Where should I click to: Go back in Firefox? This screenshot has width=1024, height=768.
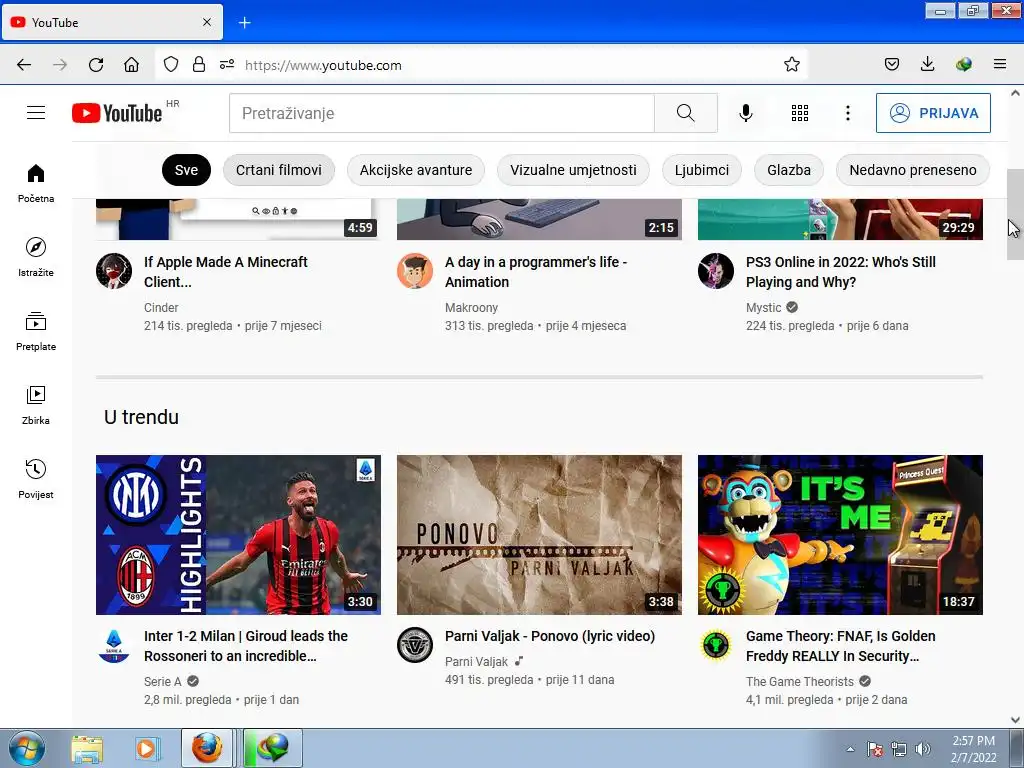pyautogui.click(x=24, y=65)
